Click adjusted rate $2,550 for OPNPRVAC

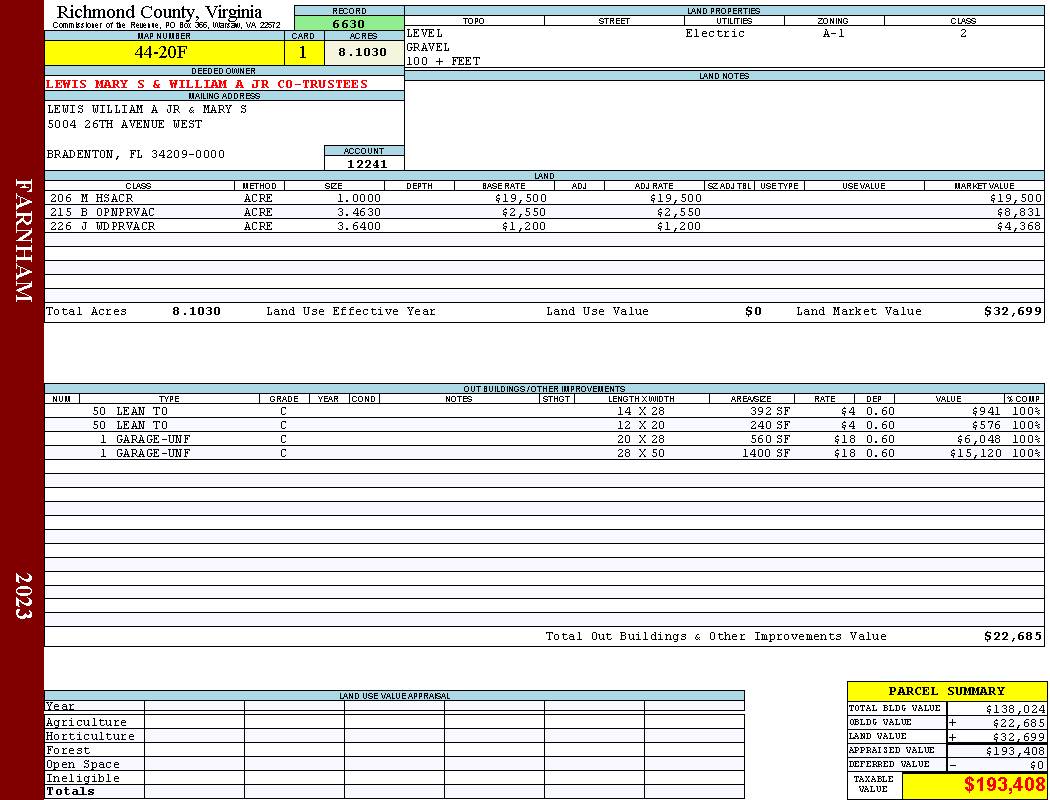click(678, 212)
